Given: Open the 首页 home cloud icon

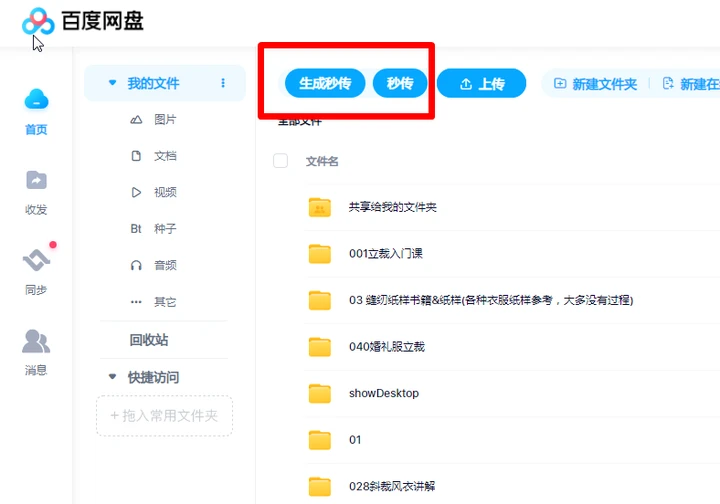Looking at the screenshot, I should (x=36, y=99).
